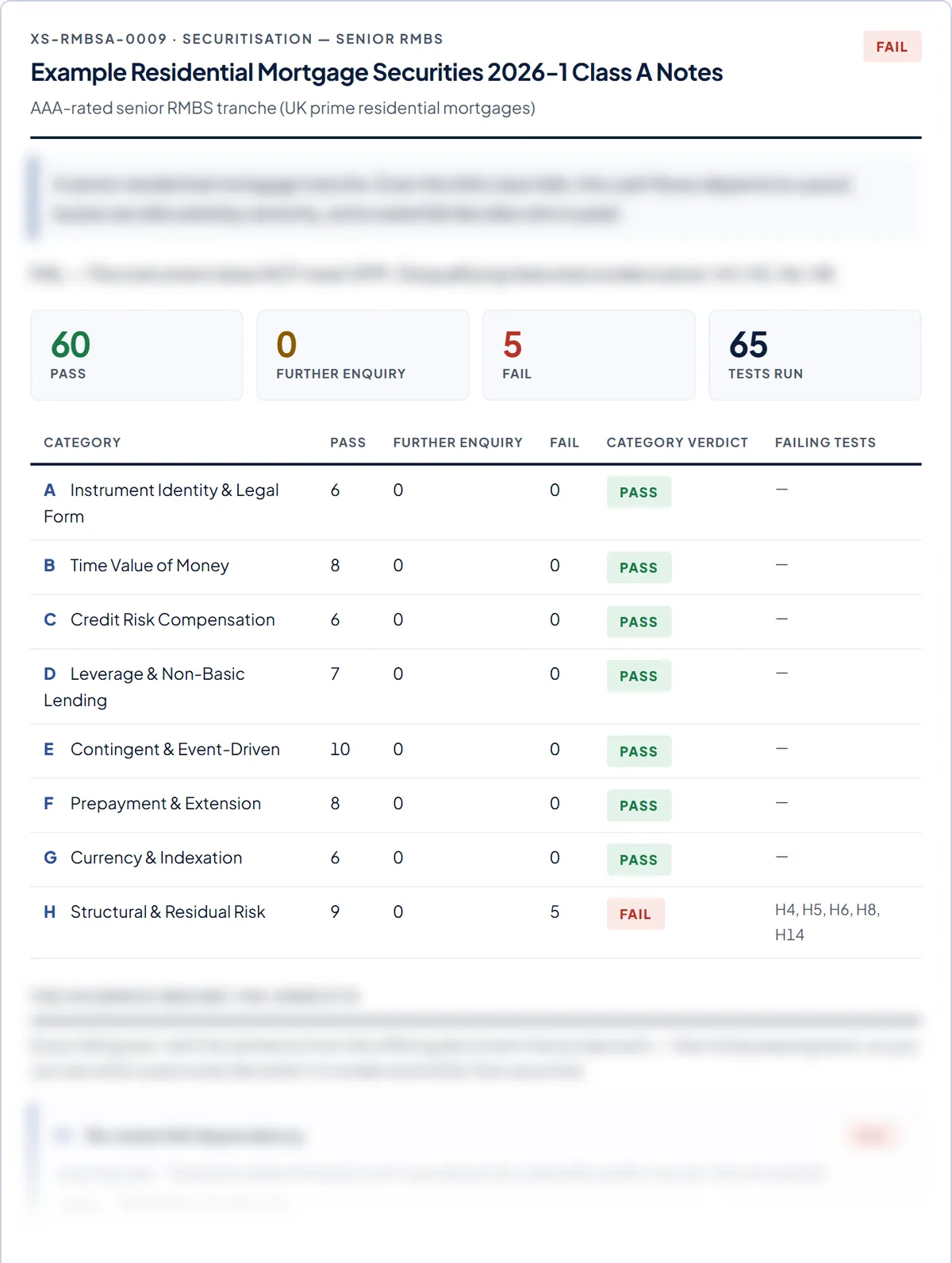Open the "60 PASS" summary card
The height and width of the screenshot is (1263, 952).
[x=136, y=355]
